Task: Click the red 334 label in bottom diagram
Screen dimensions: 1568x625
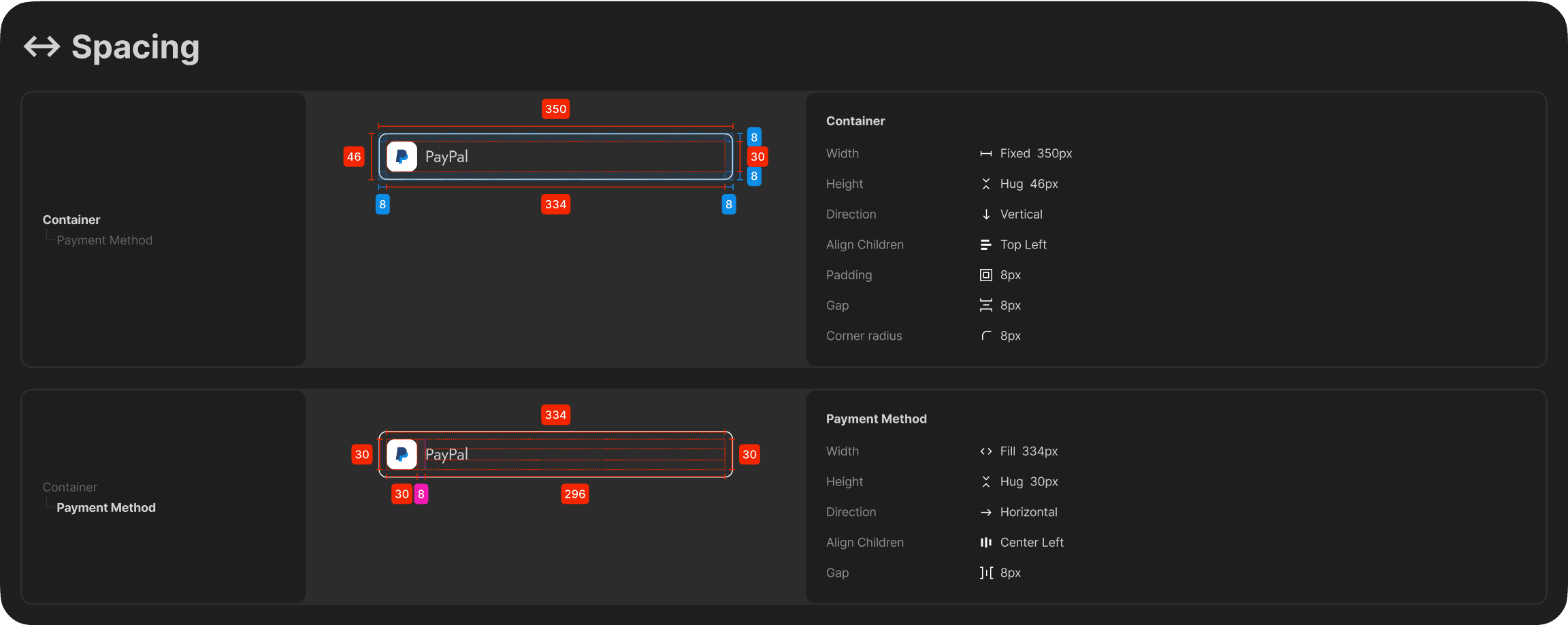Action: pos(556,415)
